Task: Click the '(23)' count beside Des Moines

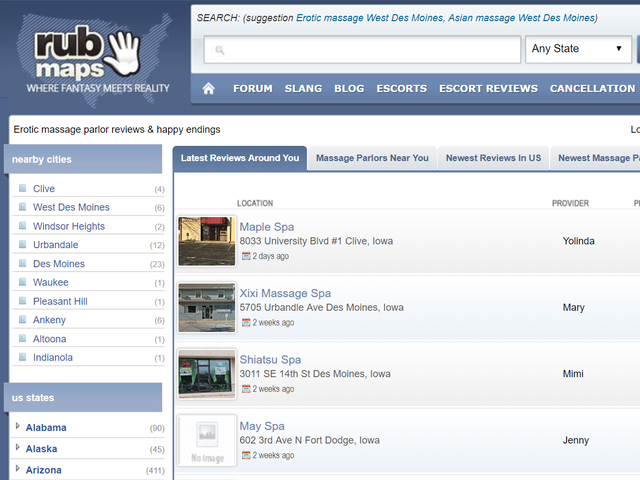Action: tap(157, 264)
